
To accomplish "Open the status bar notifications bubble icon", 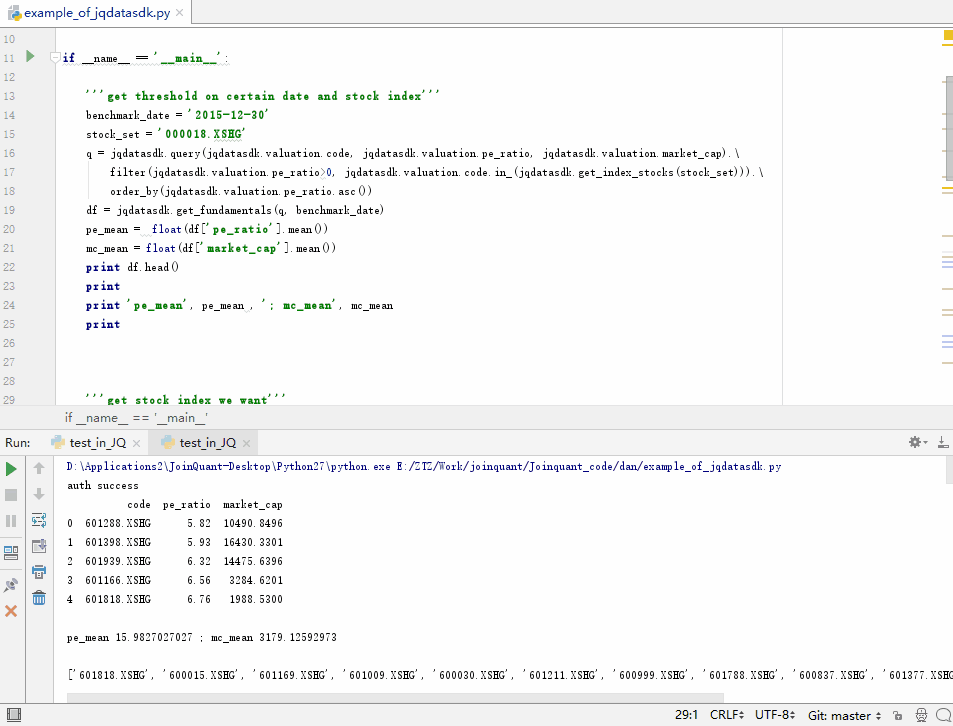I will [x=943, y=716].
